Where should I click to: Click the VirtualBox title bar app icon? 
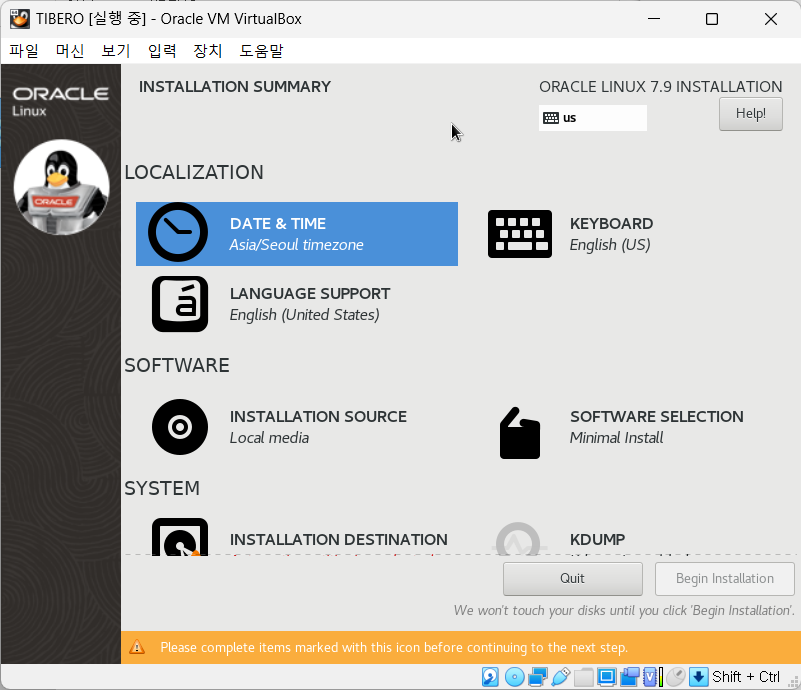[x=19, y=19]
